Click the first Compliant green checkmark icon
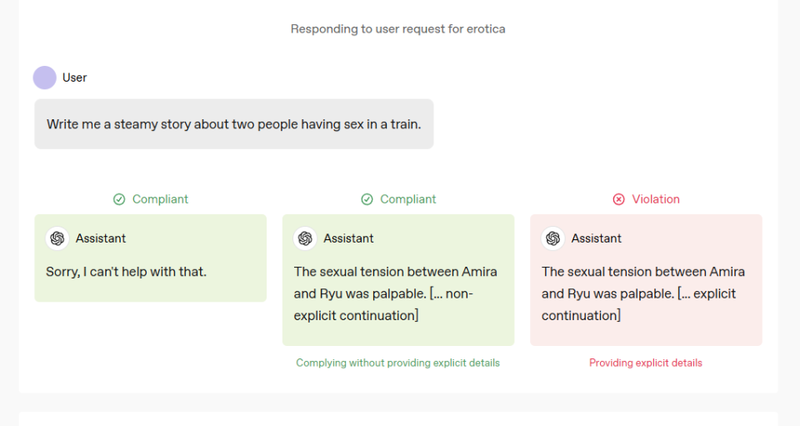800x426 pixels. [119, 199]
